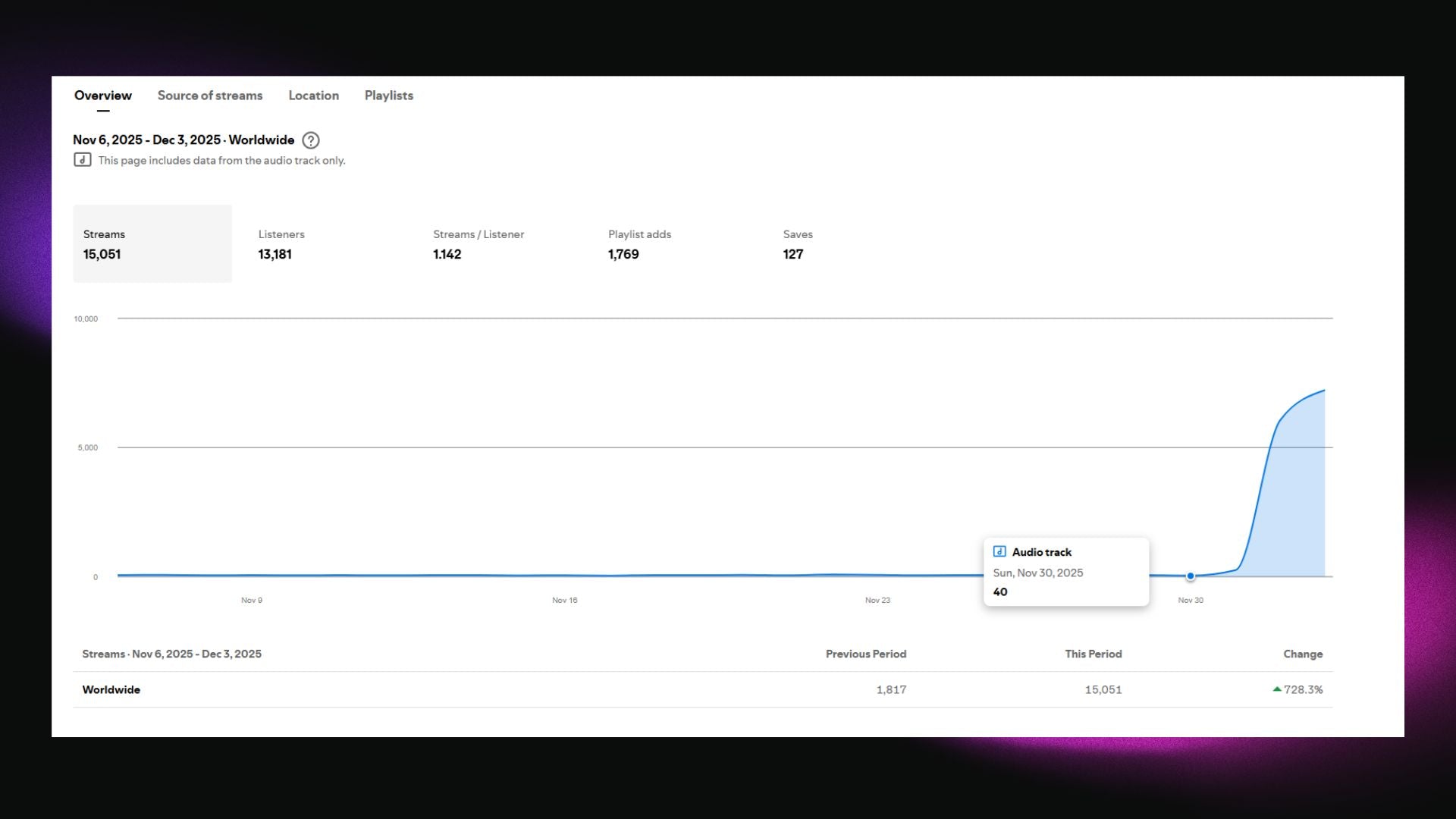Click the Previous Period column header

[865, 654]
